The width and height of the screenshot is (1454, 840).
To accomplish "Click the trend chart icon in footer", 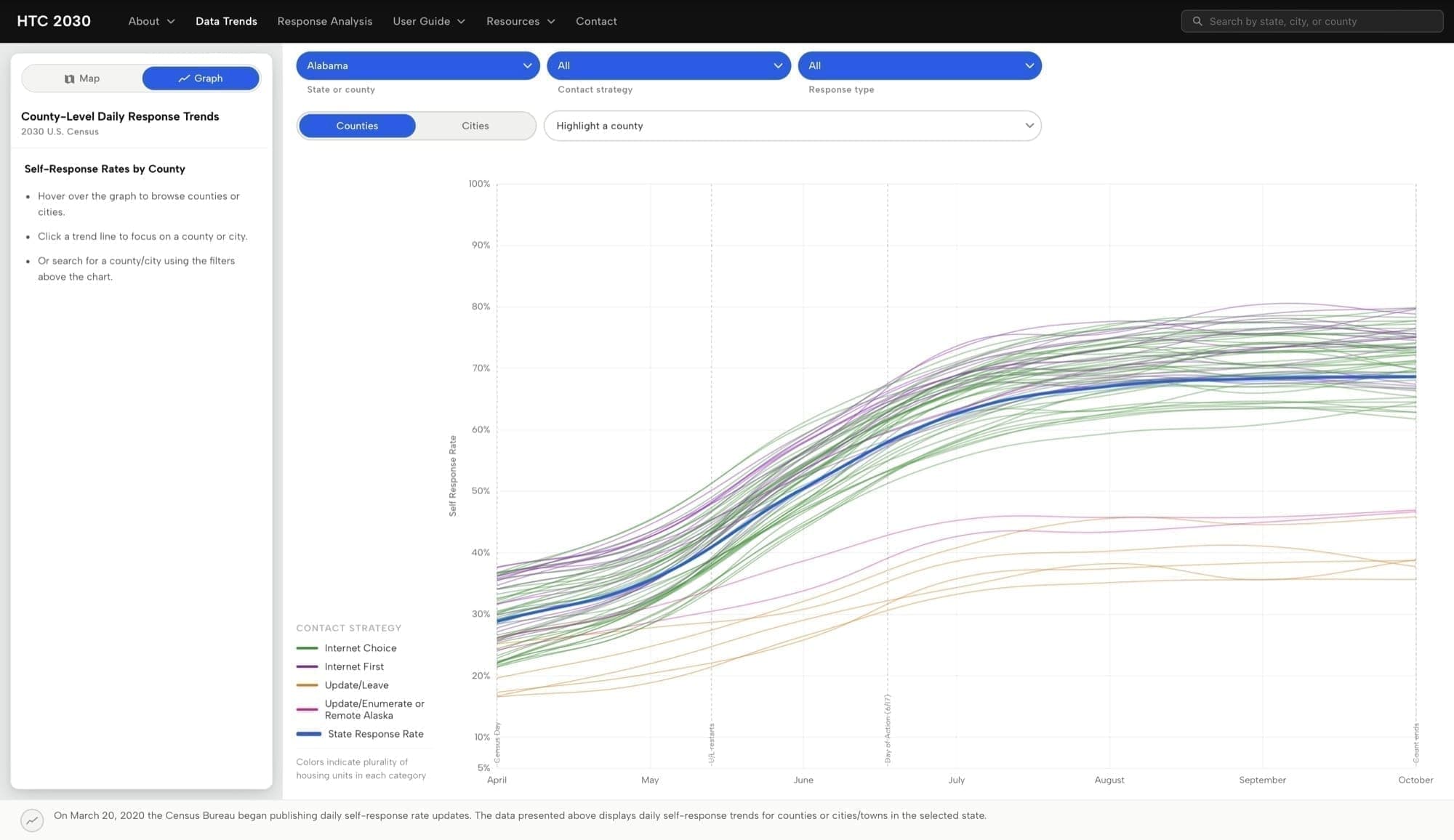I will pos(32,820).
